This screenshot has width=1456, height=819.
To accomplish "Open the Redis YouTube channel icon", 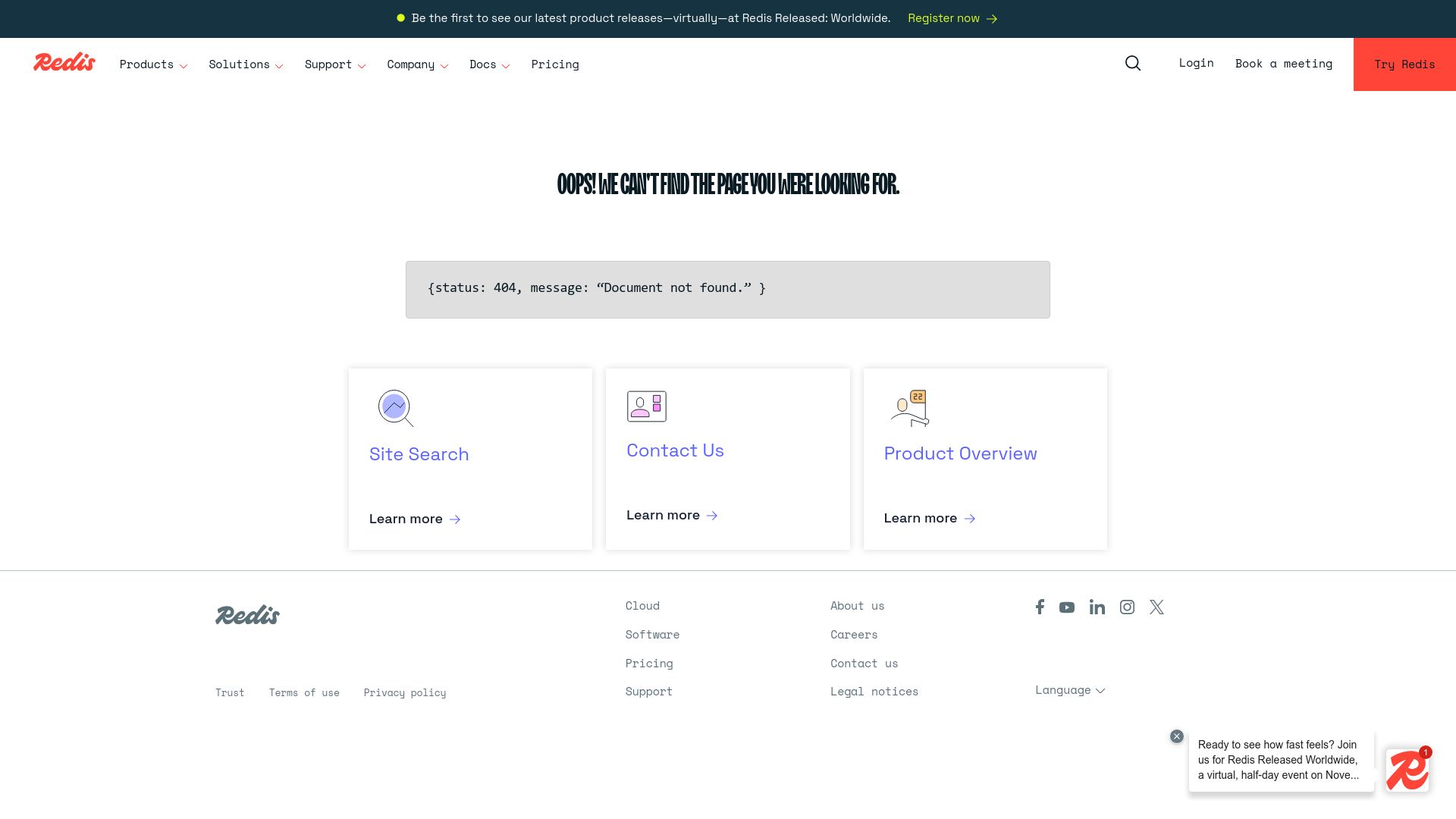I will click(1067, 607).
